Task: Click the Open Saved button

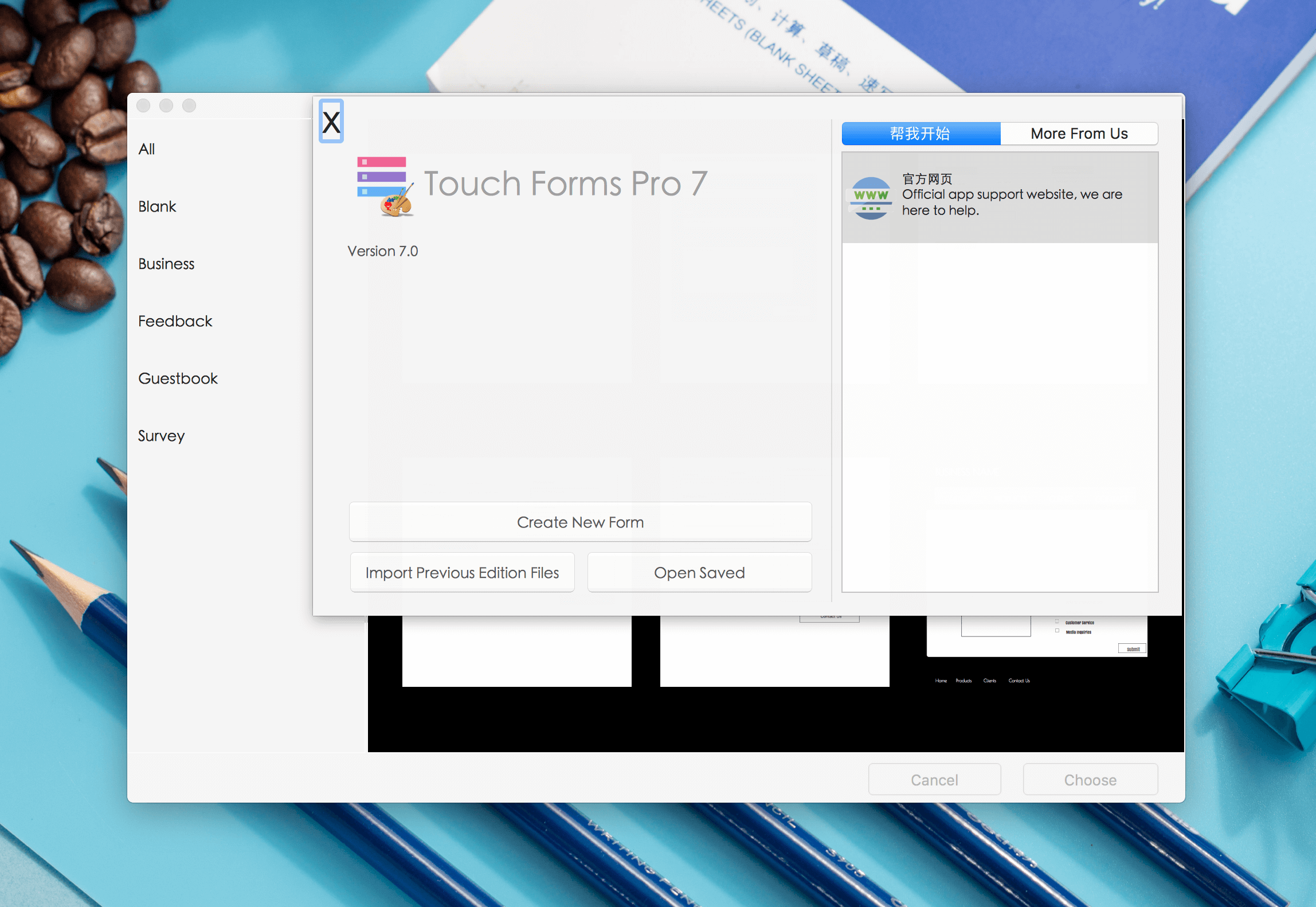Action: pyautogui.click(x=700, y=572)
